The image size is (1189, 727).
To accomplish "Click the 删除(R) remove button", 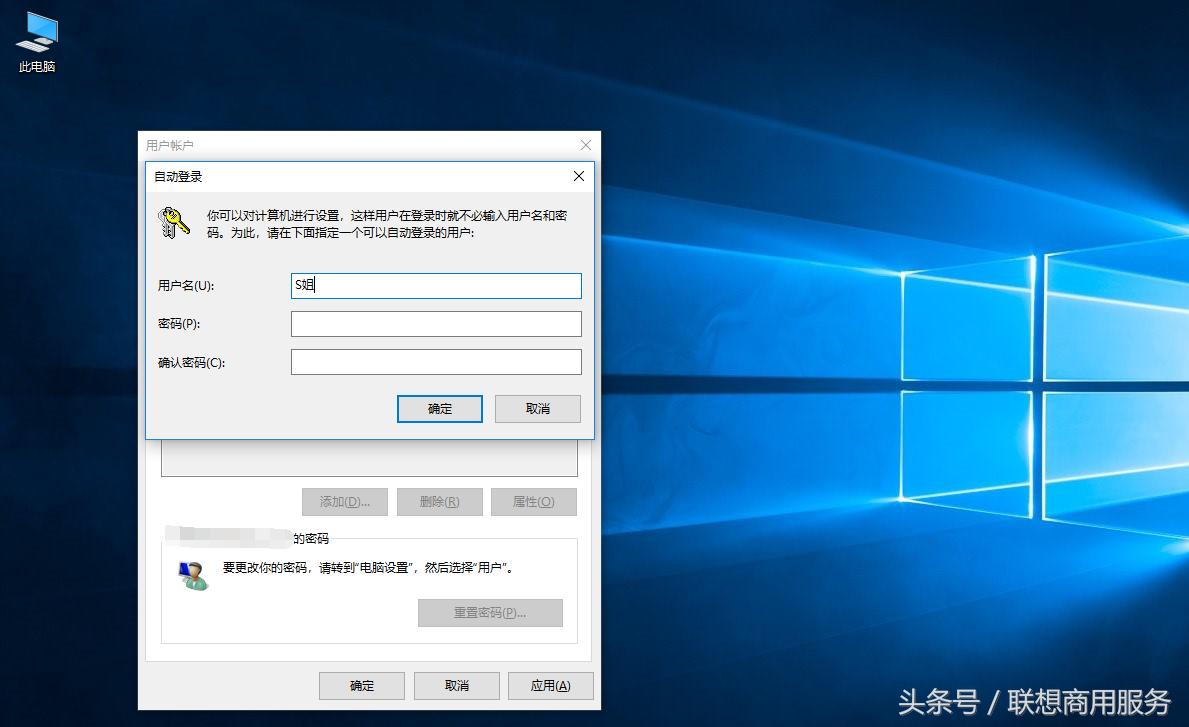I will click(x=439, y=501).
